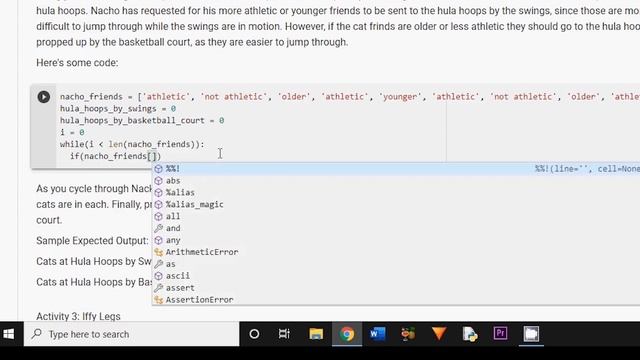Click the hula_hoops_by_basketball_court = 0 line
Viewport: 640px width, 360px height.
(142, 120)
